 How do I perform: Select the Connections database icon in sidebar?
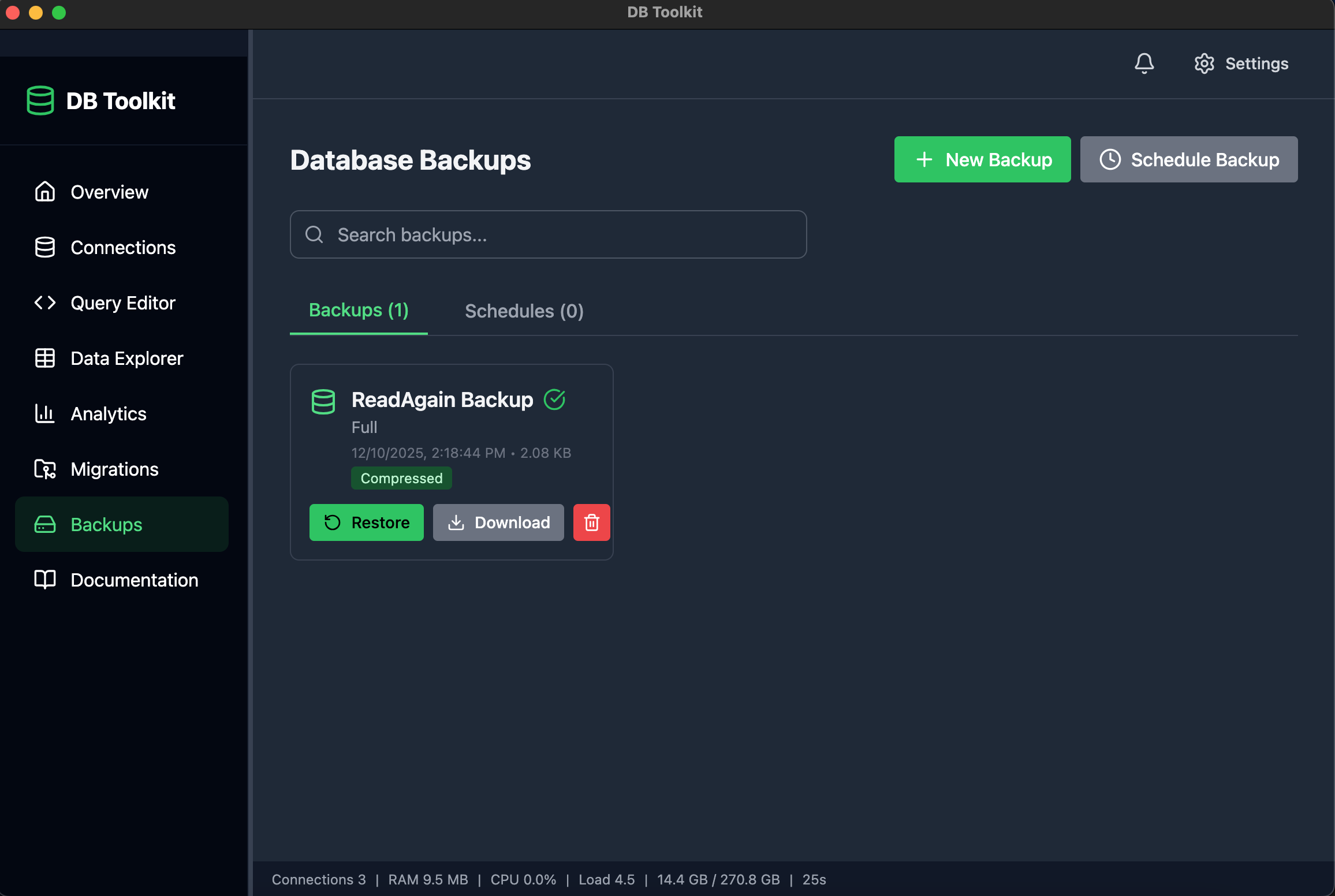[x=45, y=247]
